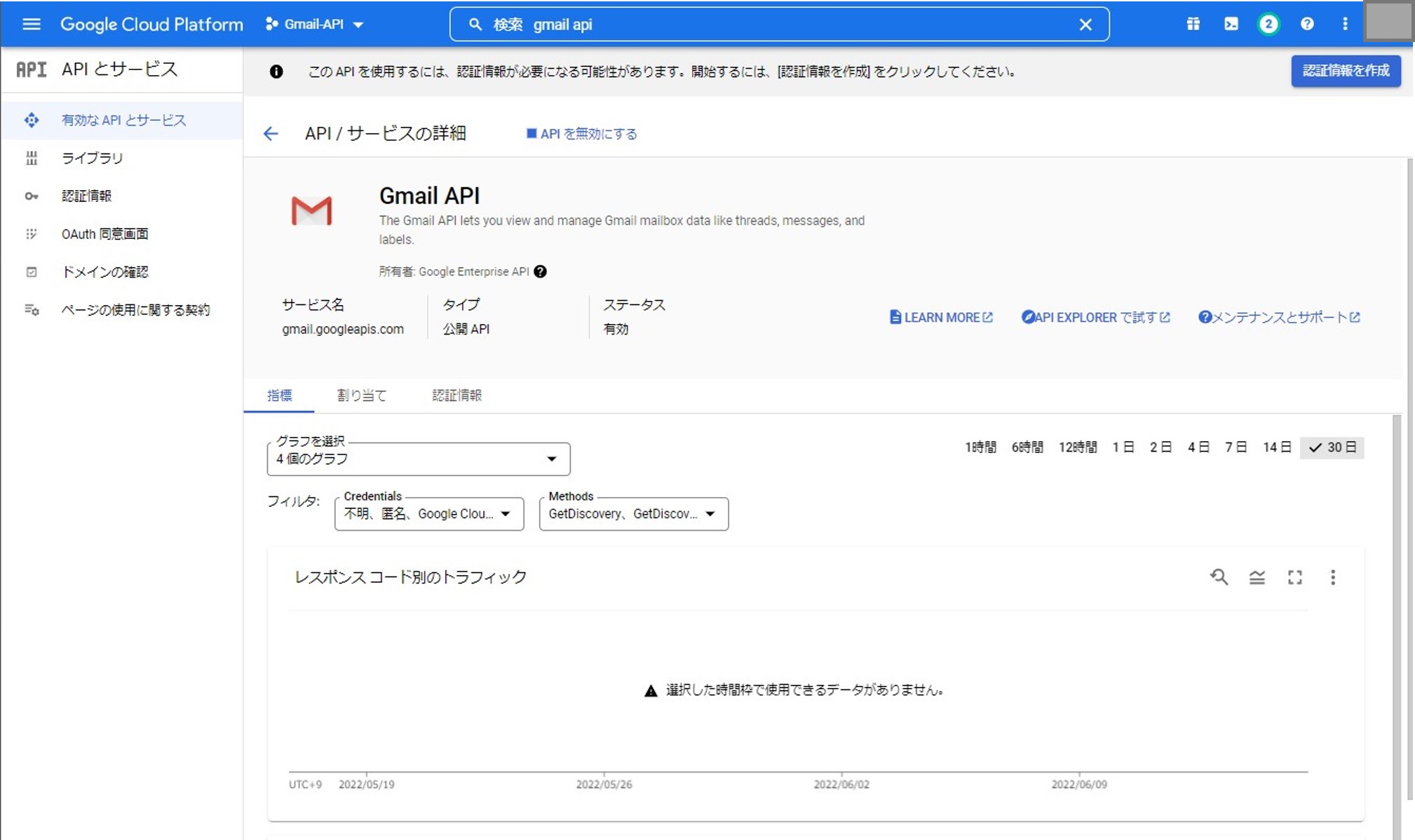
Task: Click the Google Cloud Platform logo
Action: click(151, 25)
